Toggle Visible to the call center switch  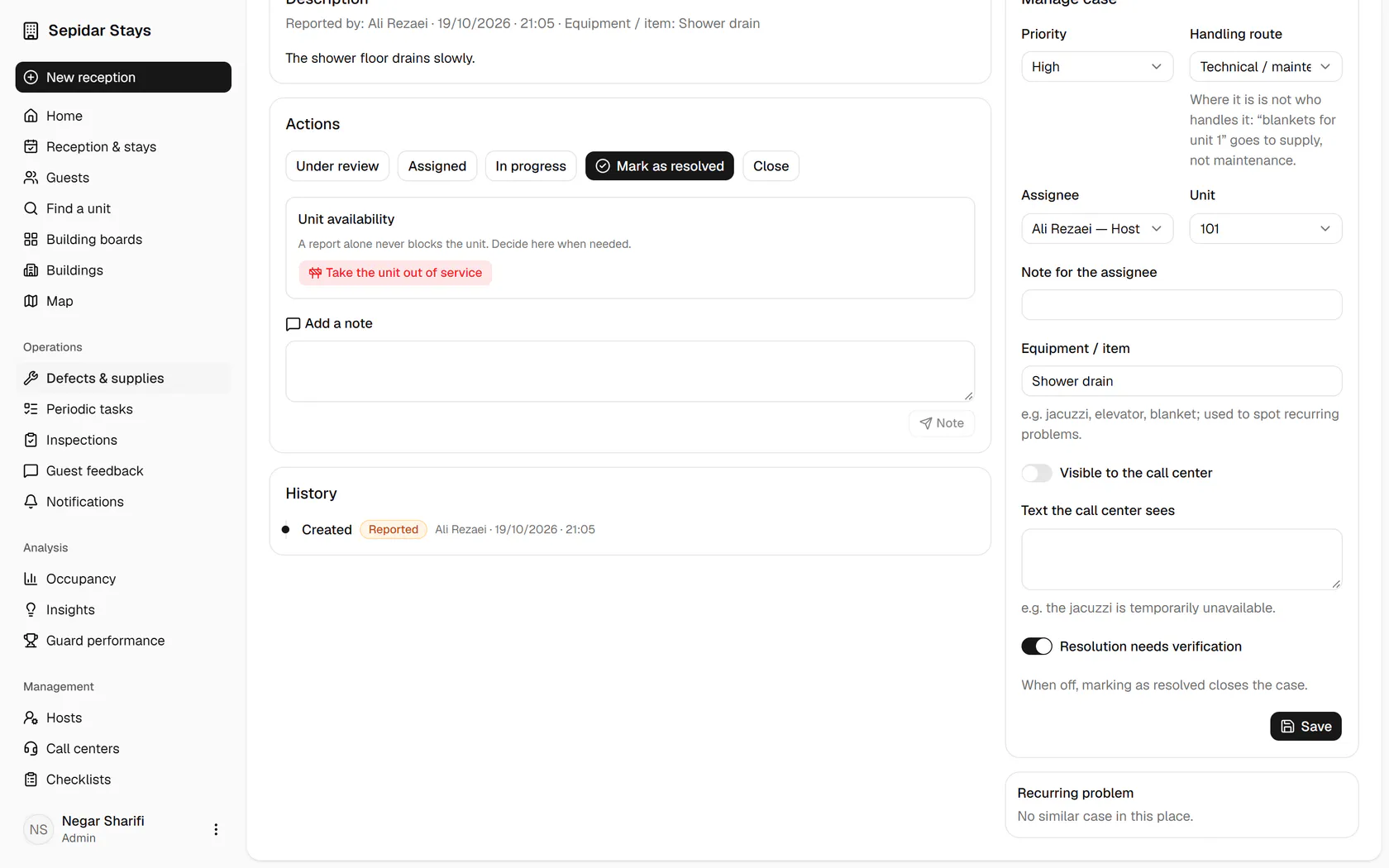click(1036, 473)
